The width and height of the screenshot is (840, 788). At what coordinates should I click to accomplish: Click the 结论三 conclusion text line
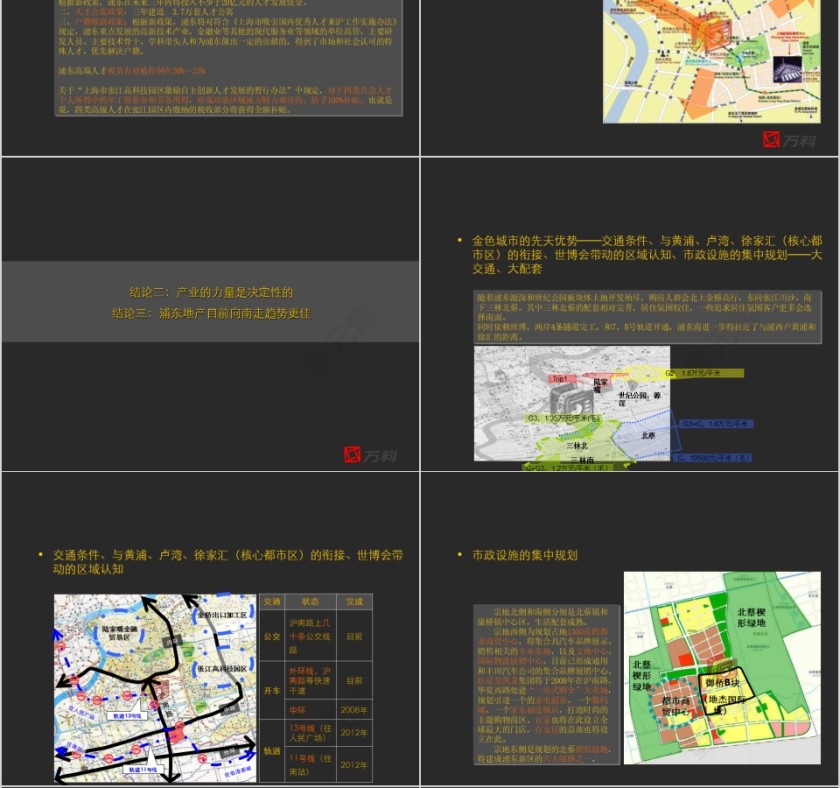tap(211, 313)
